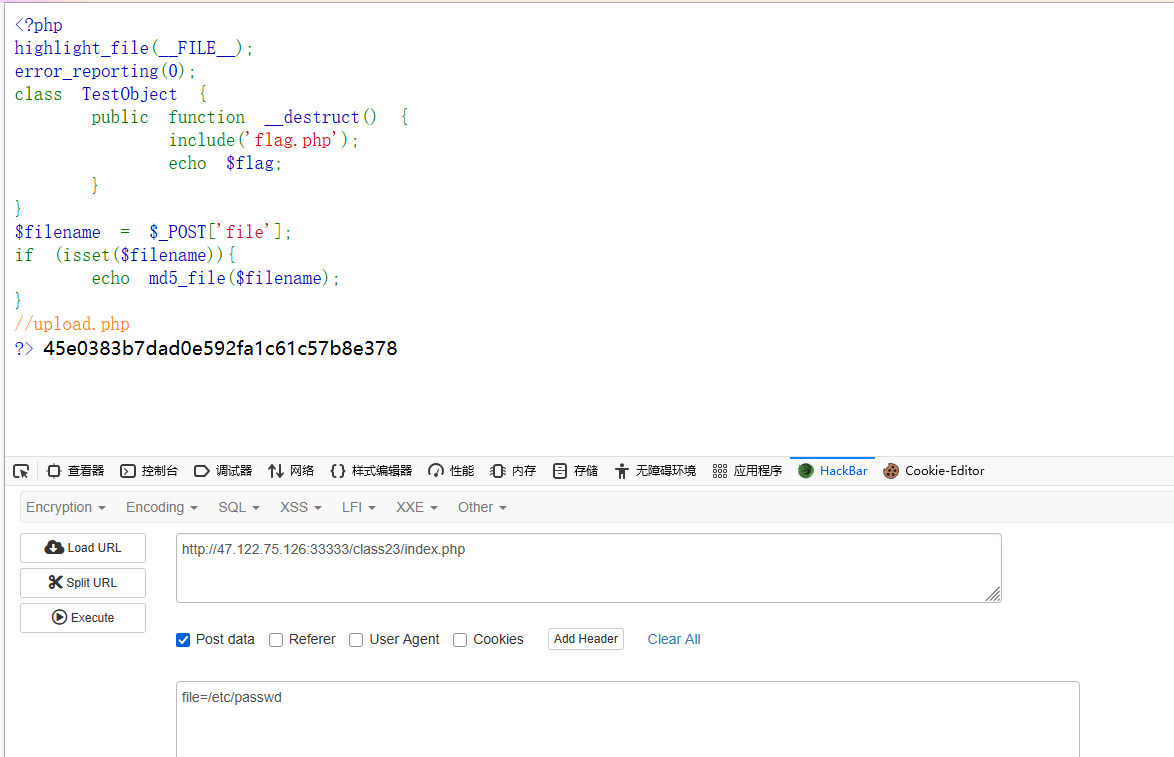Open the Style Editor (样式编辑器) panel
1174x757 pixels.
pos(371,471)
